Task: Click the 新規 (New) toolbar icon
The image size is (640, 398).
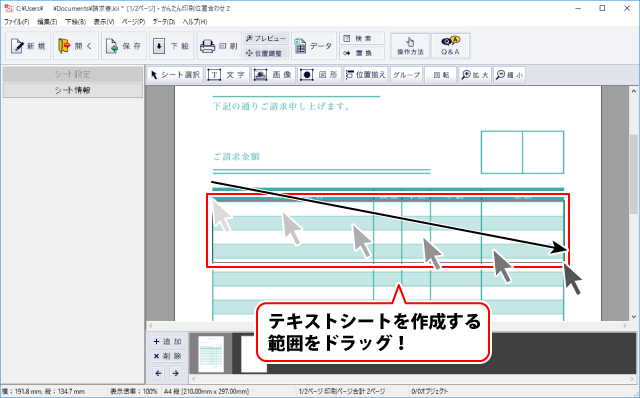Action: [28, 46]
